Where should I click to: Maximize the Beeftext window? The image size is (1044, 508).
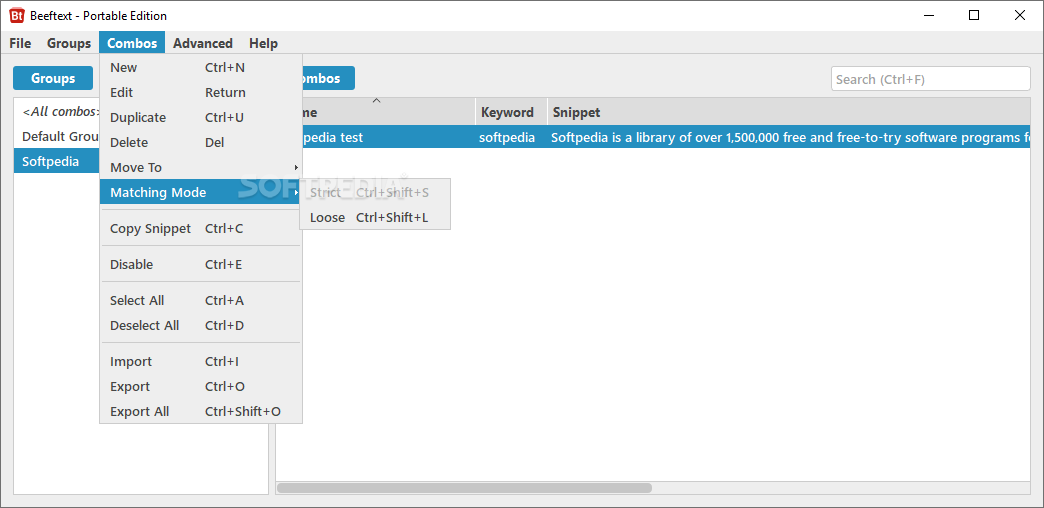[x=974, y=15]
